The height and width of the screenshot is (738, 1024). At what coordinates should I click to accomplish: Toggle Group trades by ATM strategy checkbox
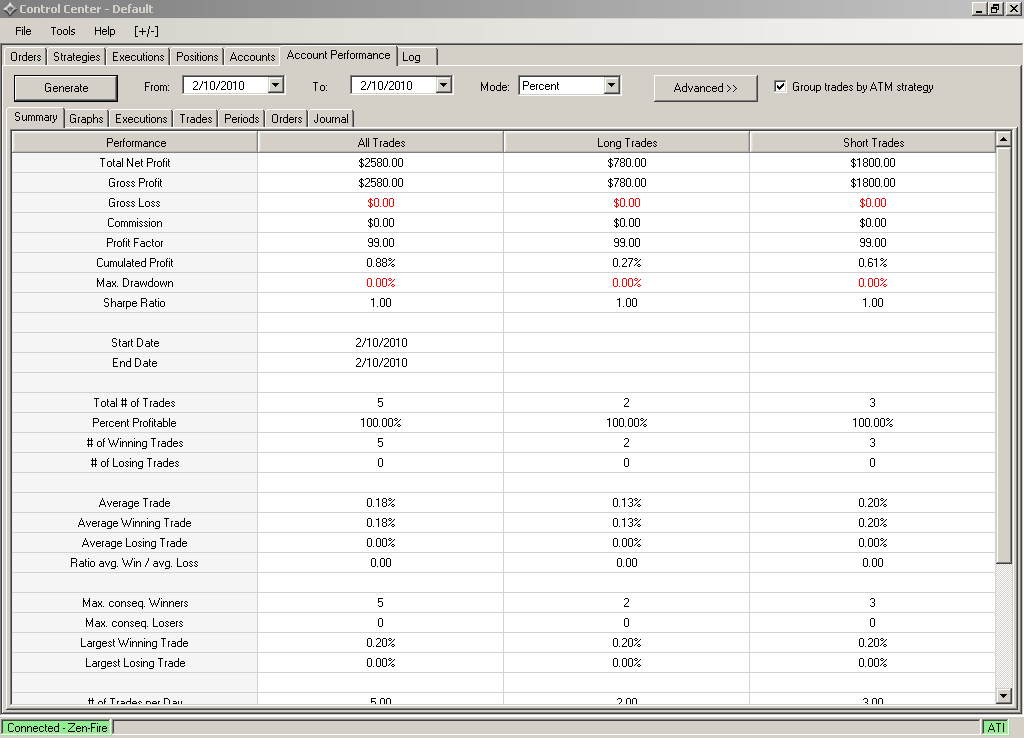780,86
